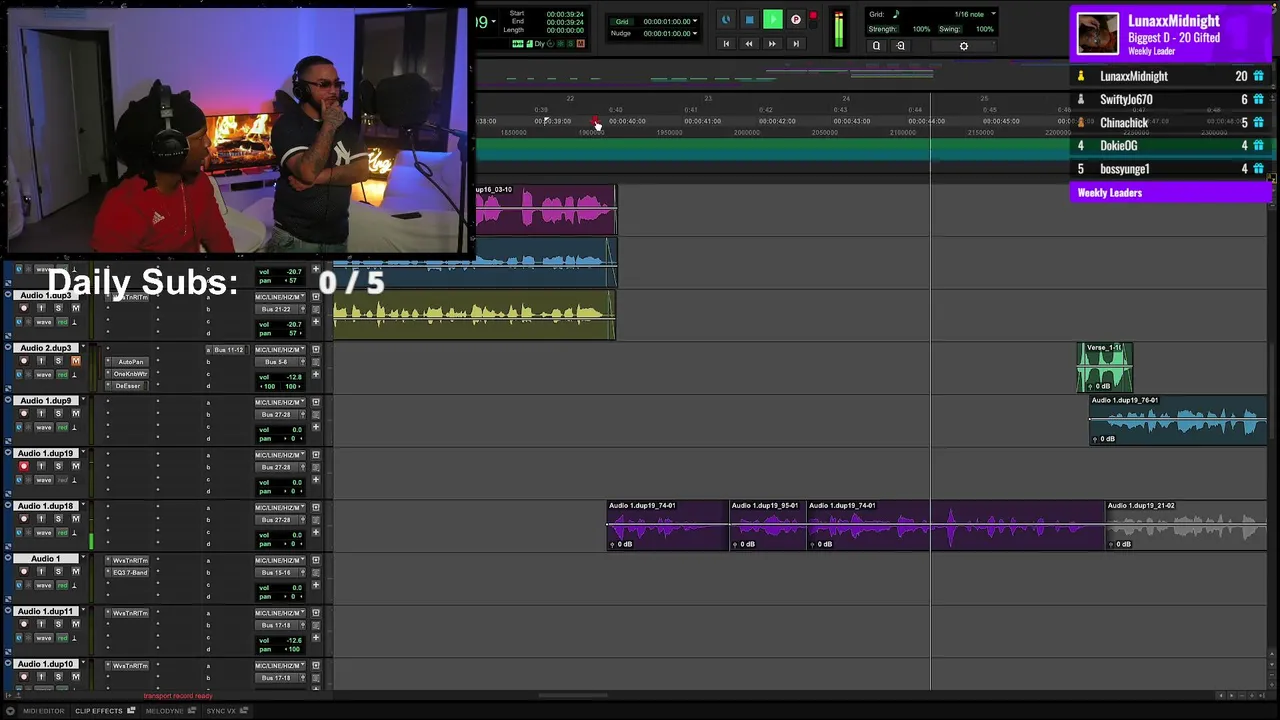1280x720 pixels.
Task: Open the Bus 11-12 send on Audio 2.dup3
Action: pyautogui.click(x=229, y=350)
